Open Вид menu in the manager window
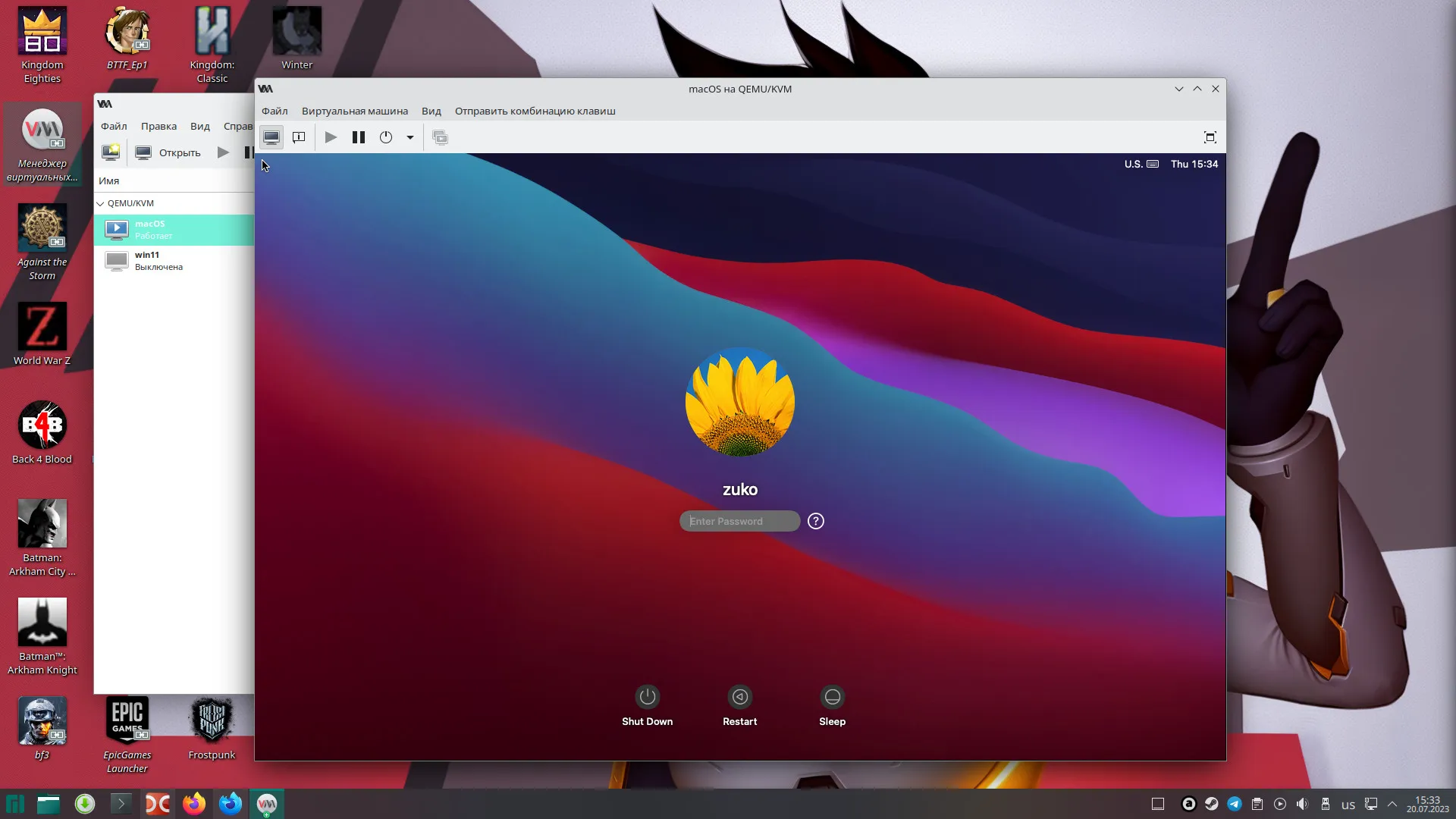1456x819 pixels. [200, 126]
